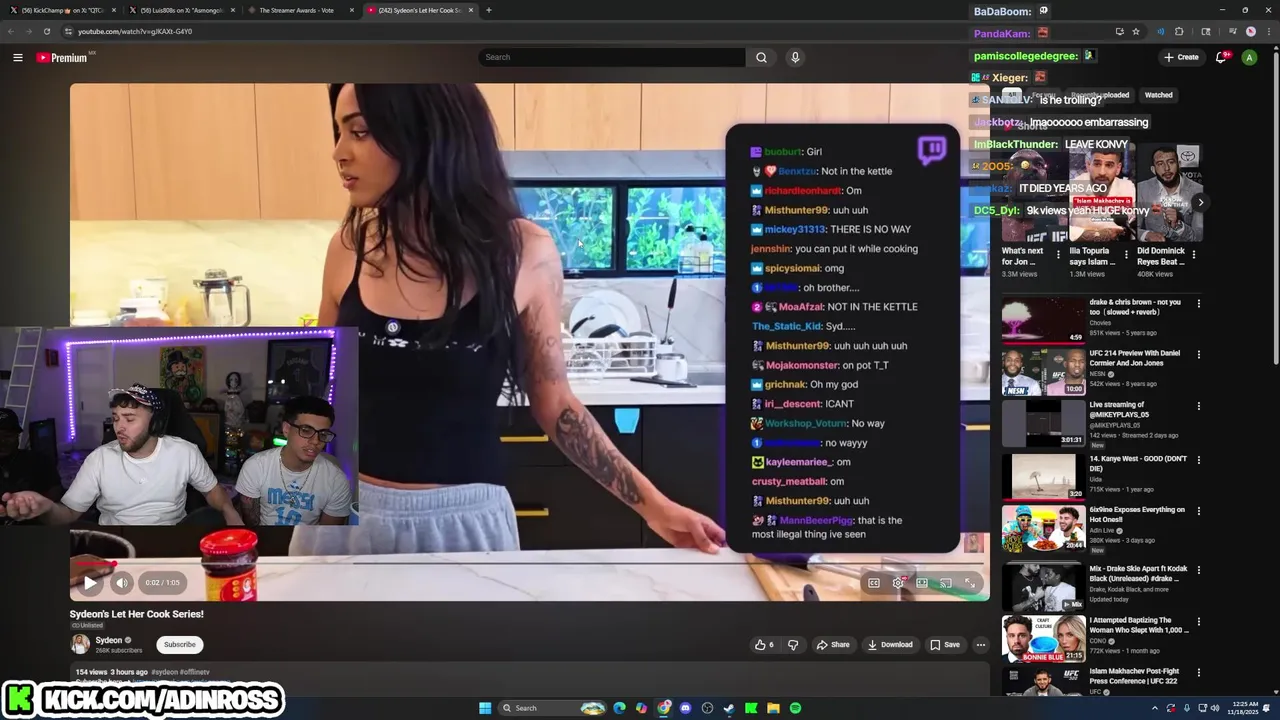Reload the YouTube page

pos(47,31)
